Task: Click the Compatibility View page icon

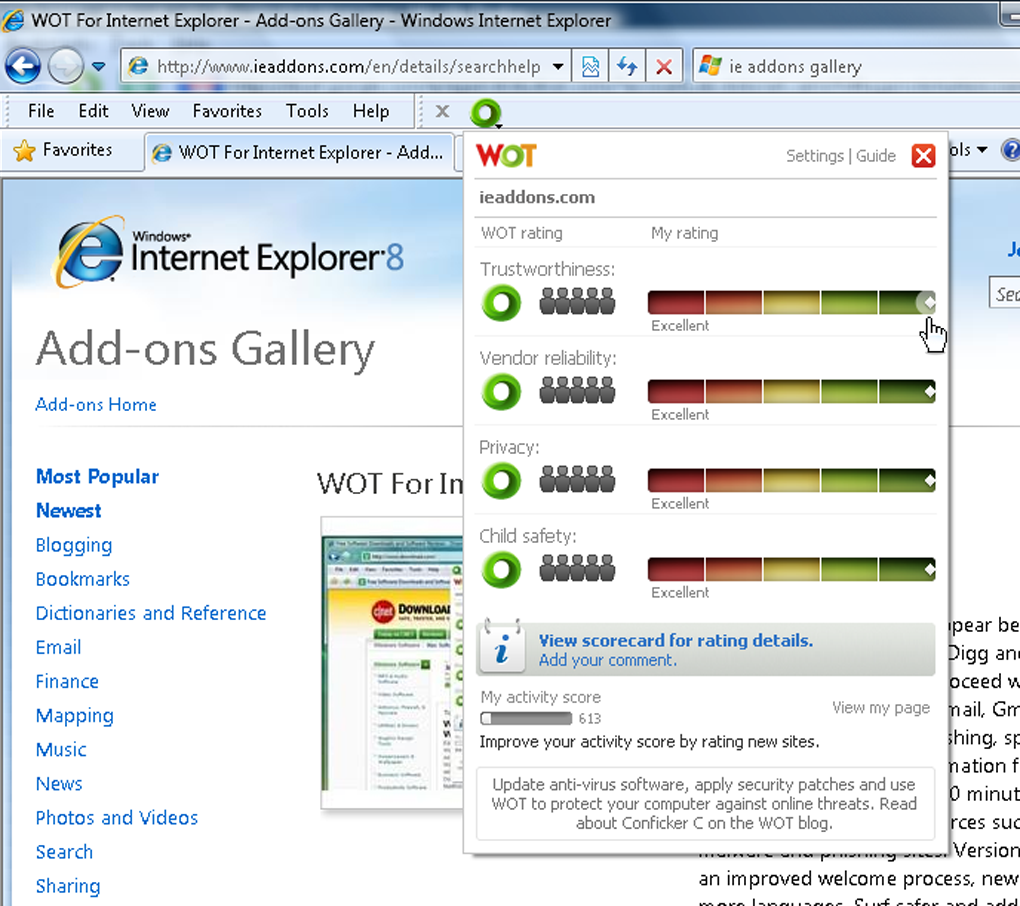Action: (590, 66)
